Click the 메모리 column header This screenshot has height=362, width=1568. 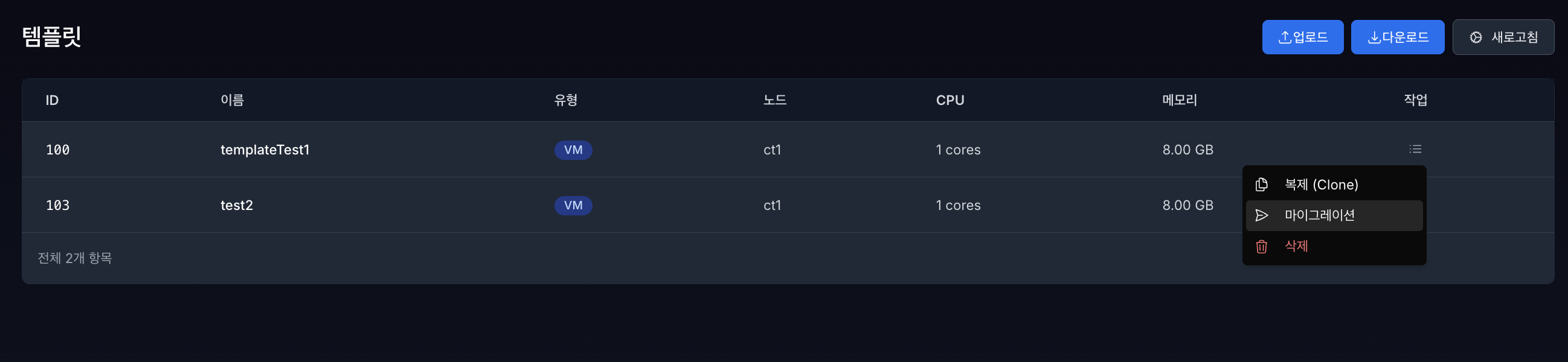[x=1179, y=100]
